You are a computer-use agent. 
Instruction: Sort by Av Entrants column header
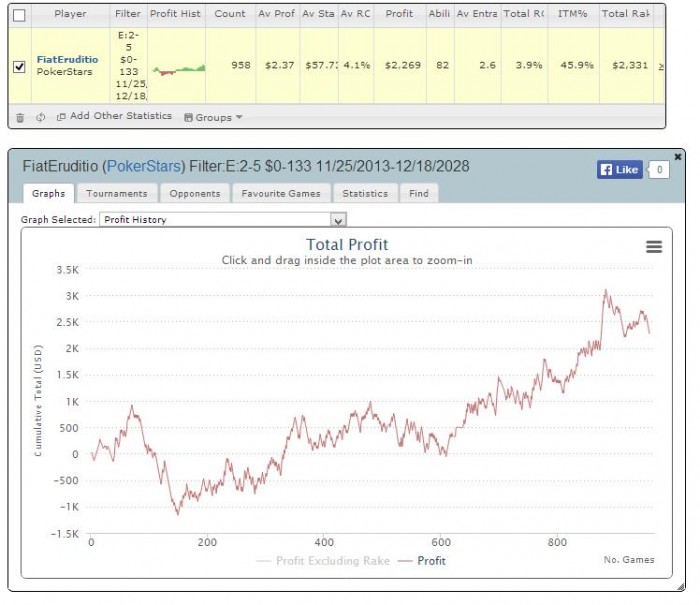477,14
